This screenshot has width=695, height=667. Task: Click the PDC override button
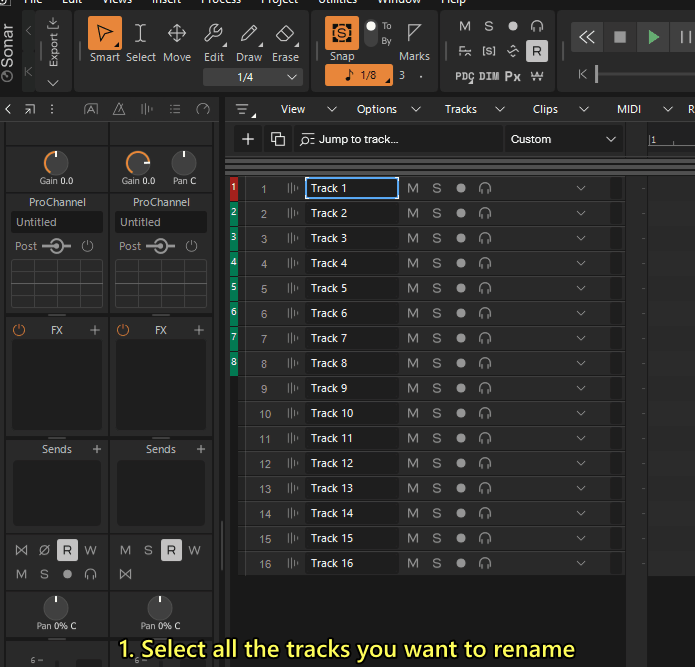point(465,77)
